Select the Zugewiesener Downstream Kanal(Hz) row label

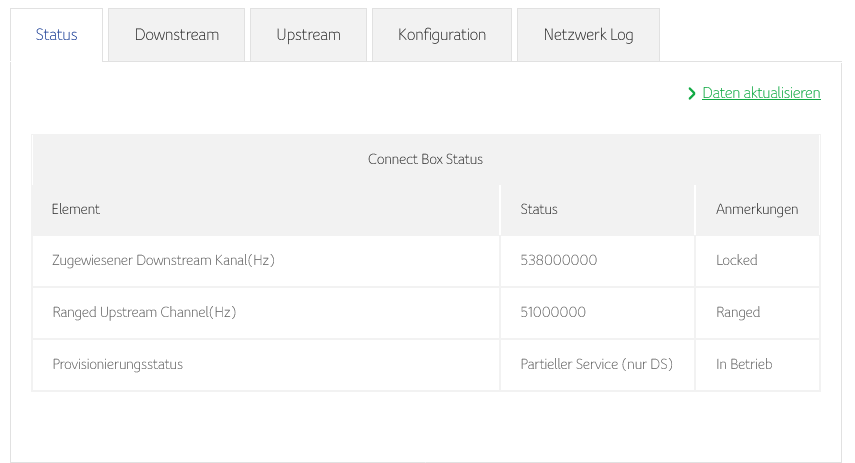pos(163,260)
